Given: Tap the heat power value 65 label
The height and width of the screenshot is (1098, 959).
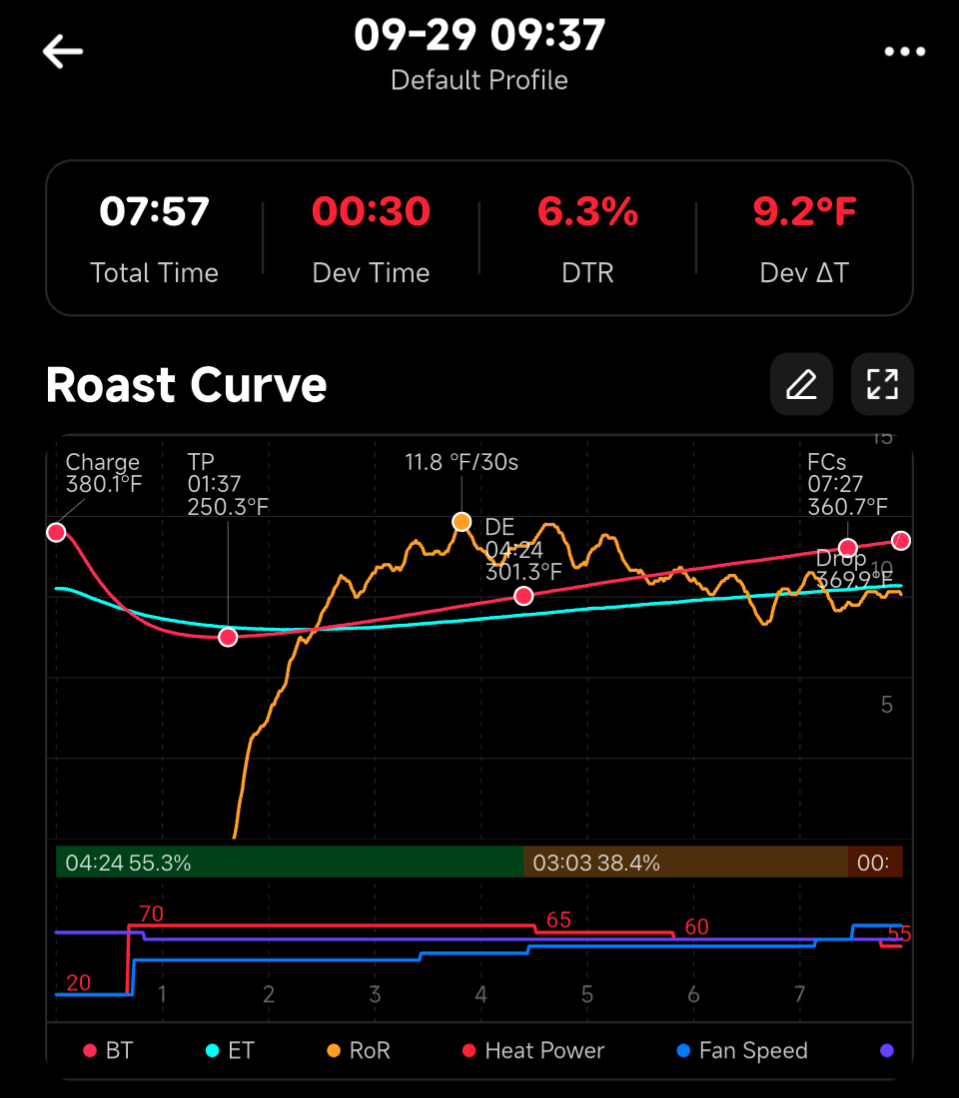Looking at the screenshot, I should [x=559, y=919].
